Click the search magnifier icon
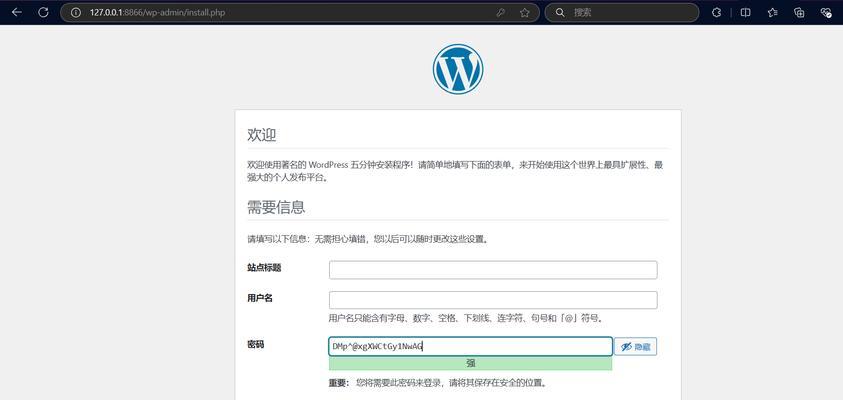Screen dimensions: 843x400 click(x=560, y=12)
